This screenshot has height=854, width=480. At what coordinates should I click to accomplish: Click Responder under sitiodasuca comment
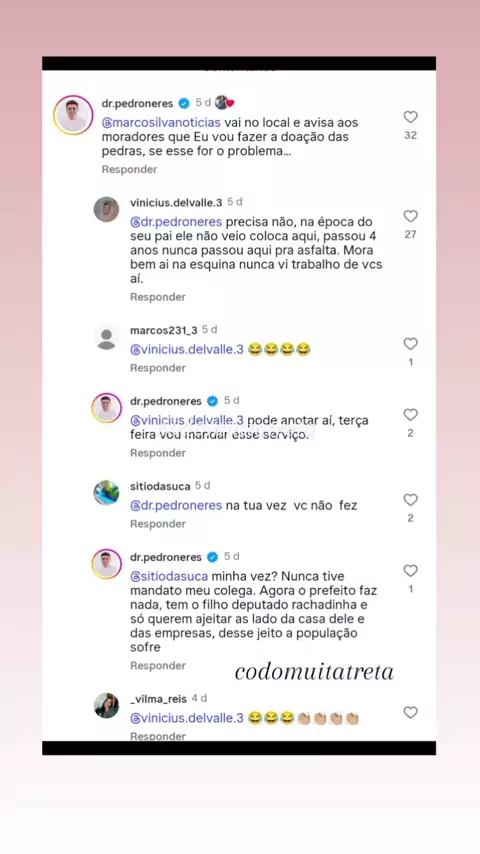pyautogui.click(x=157, y=523)
